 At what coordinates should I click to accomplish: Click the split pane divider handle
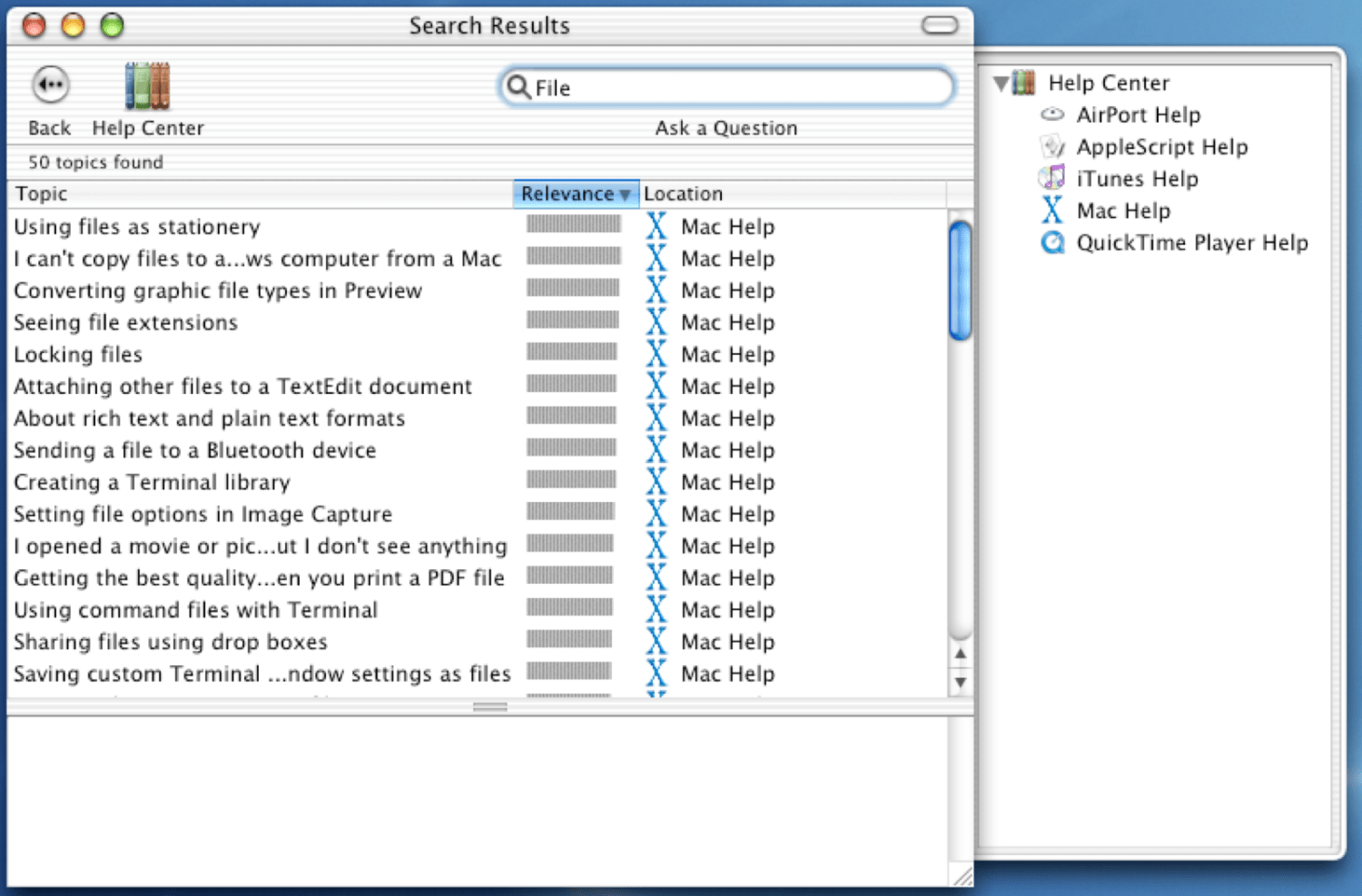490,706
